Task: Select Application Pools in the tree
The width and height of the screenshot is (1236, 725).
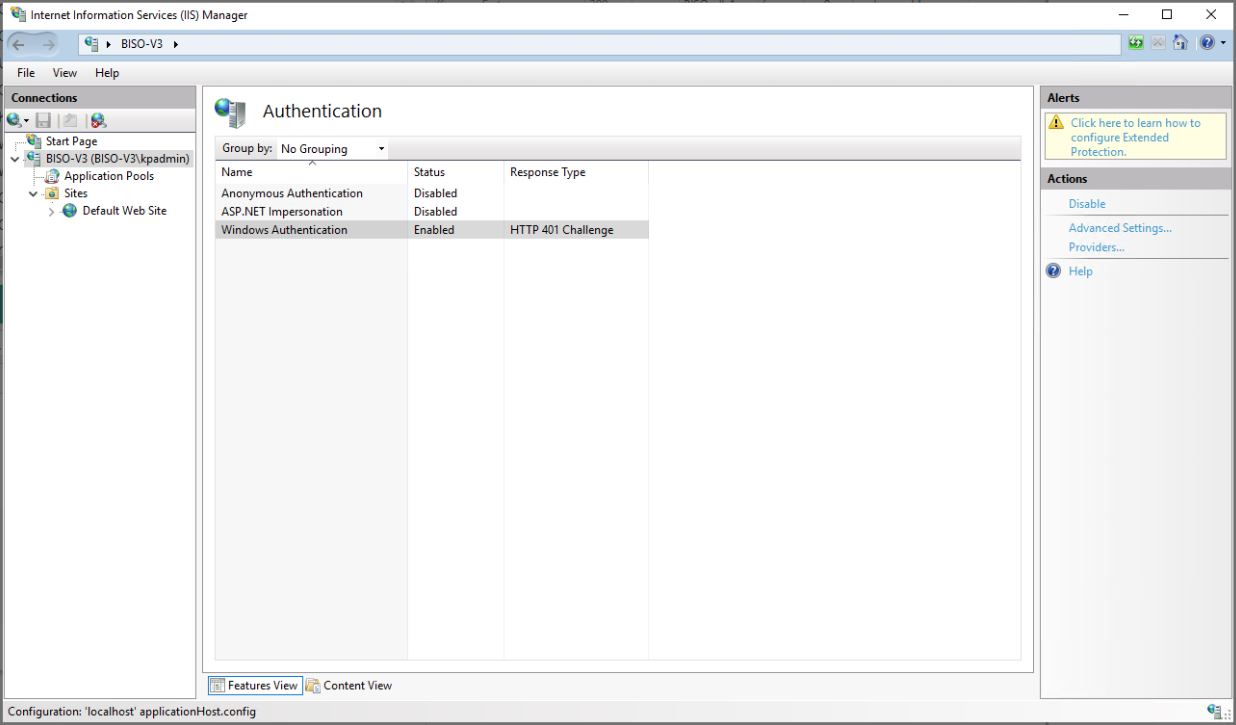Action: pos(109,176)
